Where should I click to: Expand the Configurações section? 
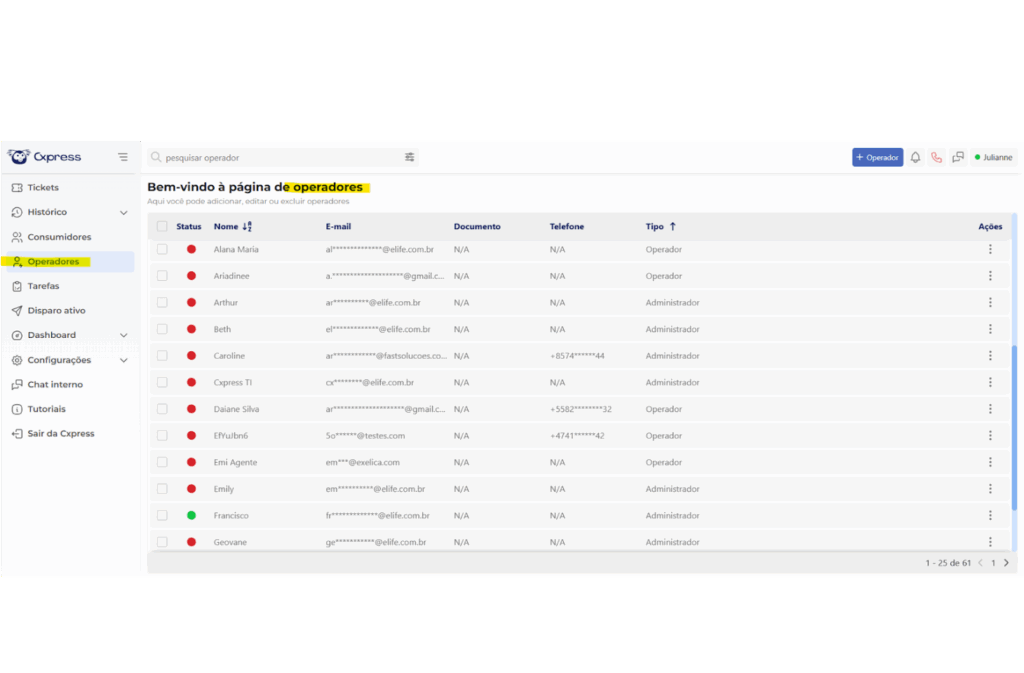click(x=124, y=360)
